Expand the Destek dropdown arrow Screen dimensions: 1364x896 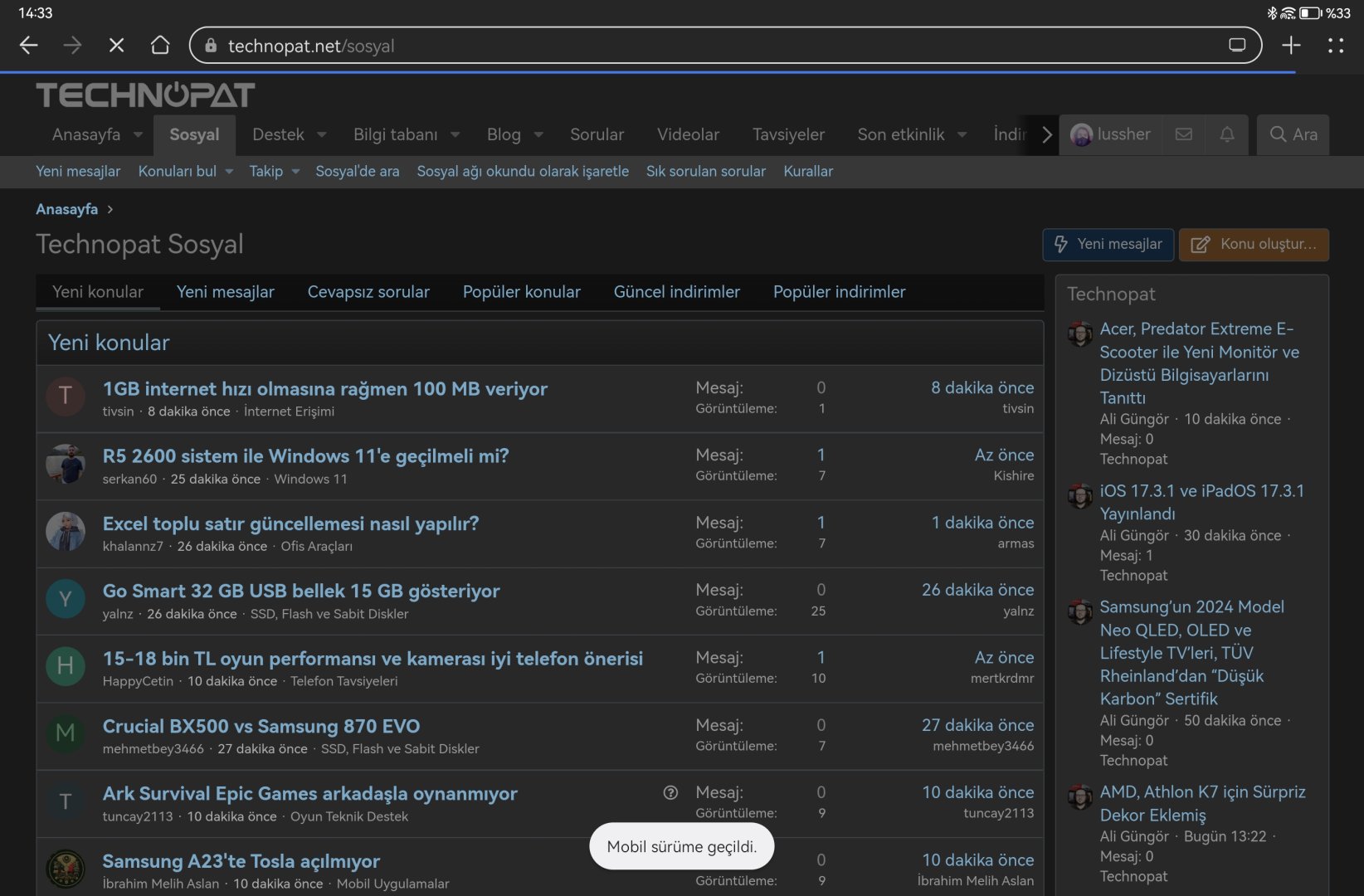click(x=322, y=134)
